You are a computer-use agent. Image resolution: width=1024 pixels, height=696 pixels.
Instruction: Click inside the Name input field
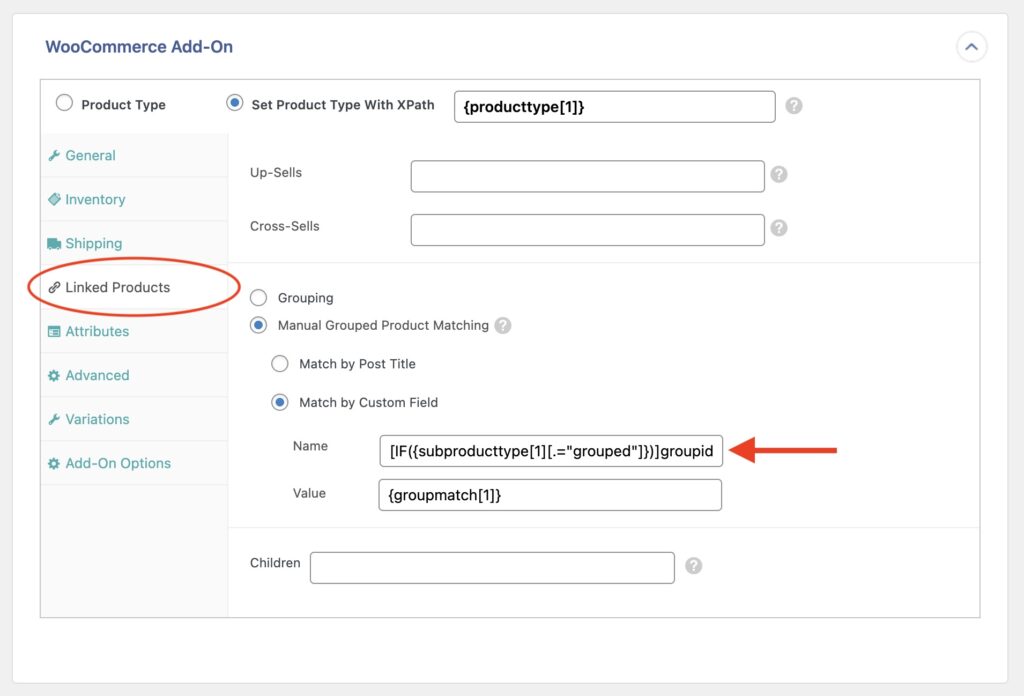click(x=550, y=451)
